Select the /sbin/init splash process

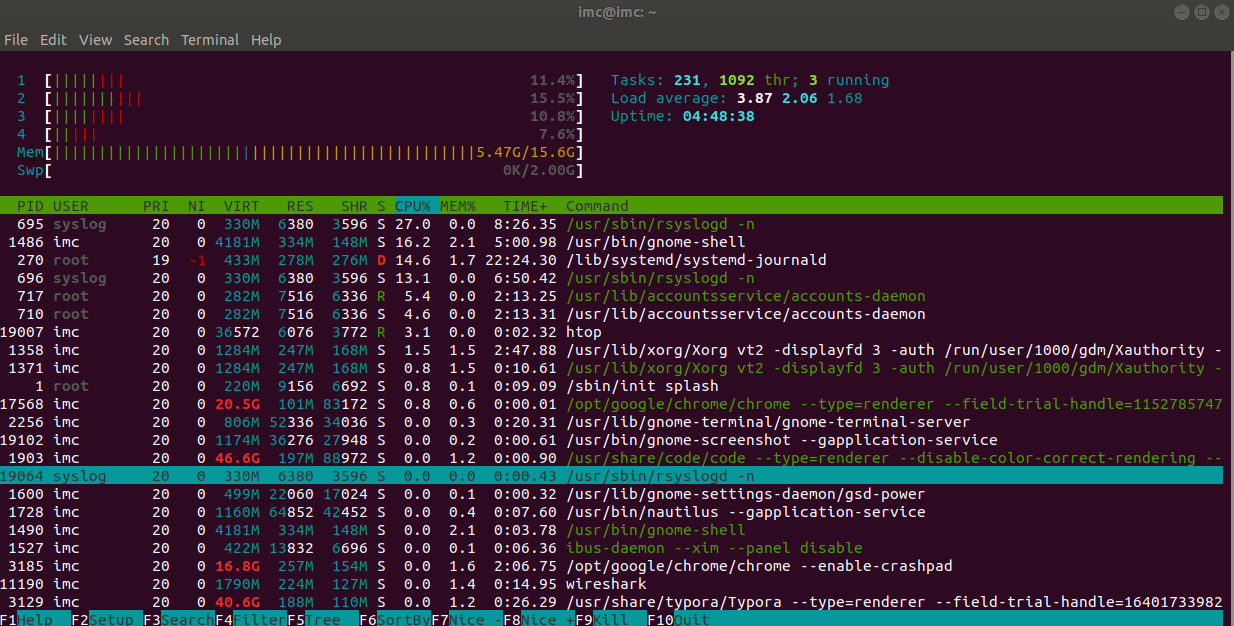tap(612, 386)
